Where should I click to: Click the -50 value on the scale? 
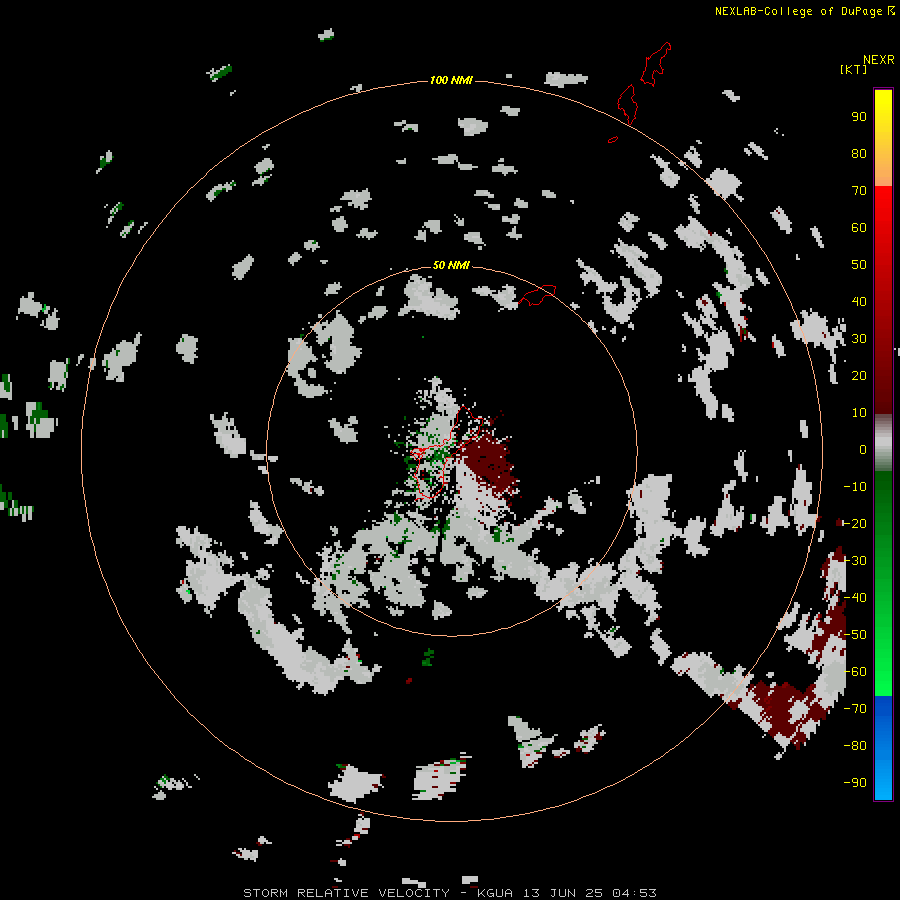[x=855, y=635]
